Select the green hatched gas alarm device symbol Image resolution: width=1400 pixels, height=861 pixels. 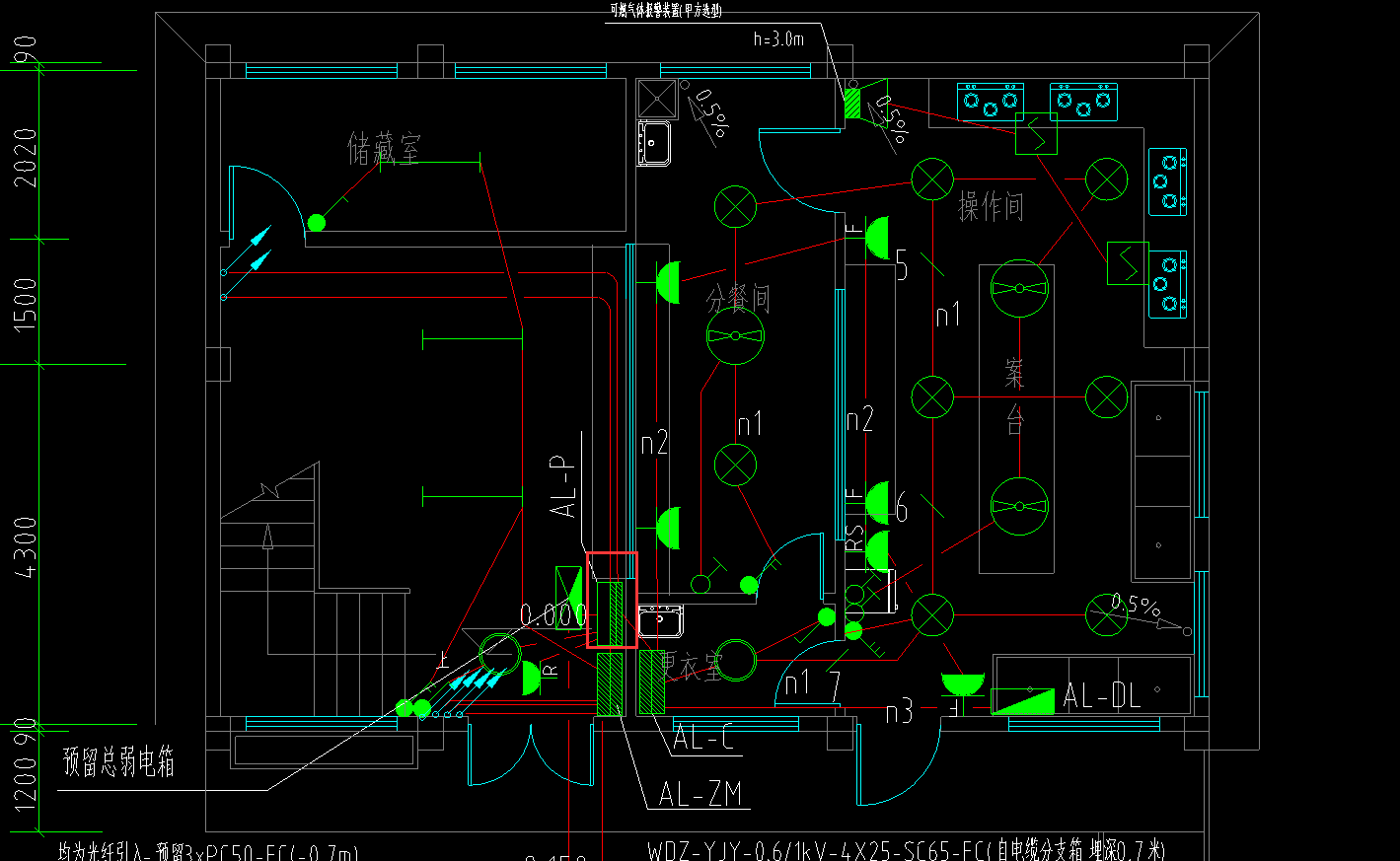[x=852, y=104]
